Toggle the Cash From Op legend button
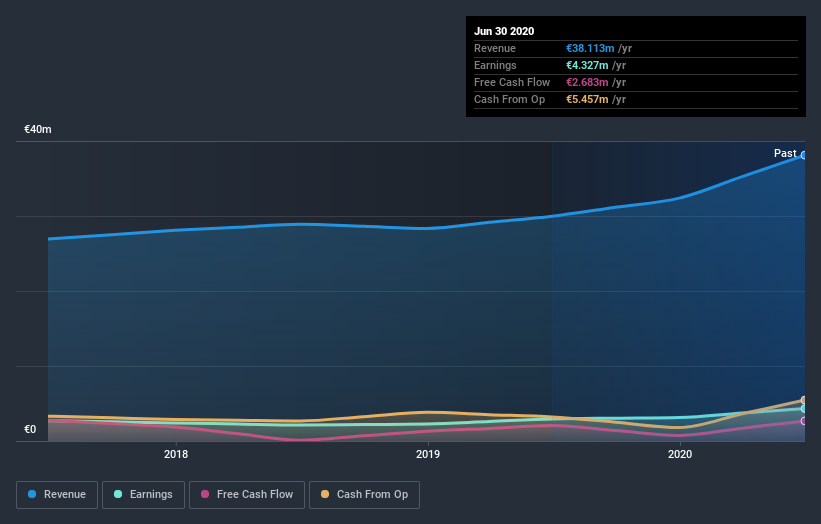Screen dimensions: 821x524 [x=364, y=495]
